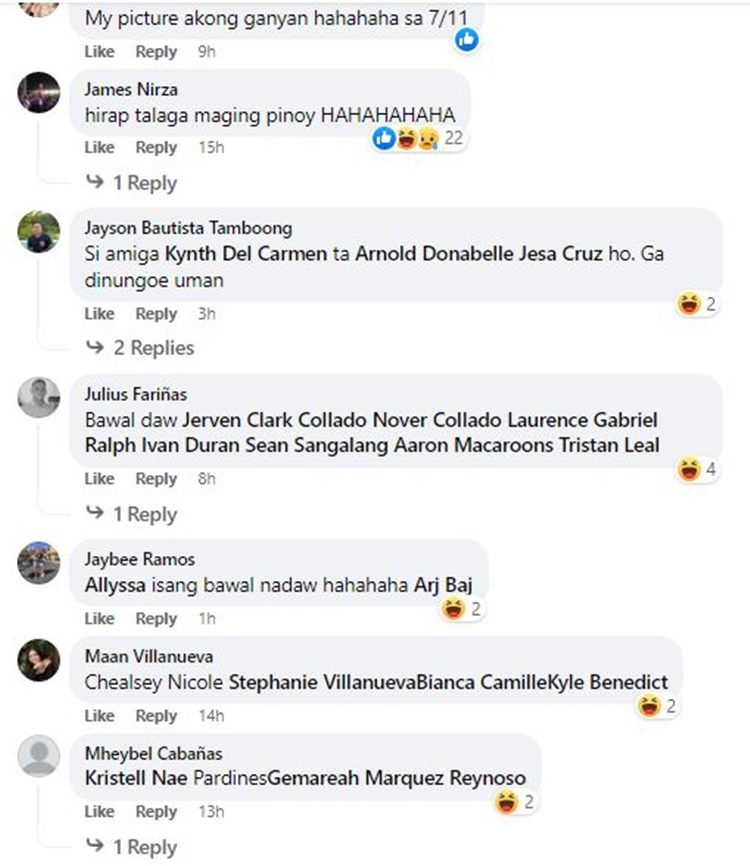
Task: Expand the 2 Replies under Jayson Bautista Tamboong
Action: (140, 347)
